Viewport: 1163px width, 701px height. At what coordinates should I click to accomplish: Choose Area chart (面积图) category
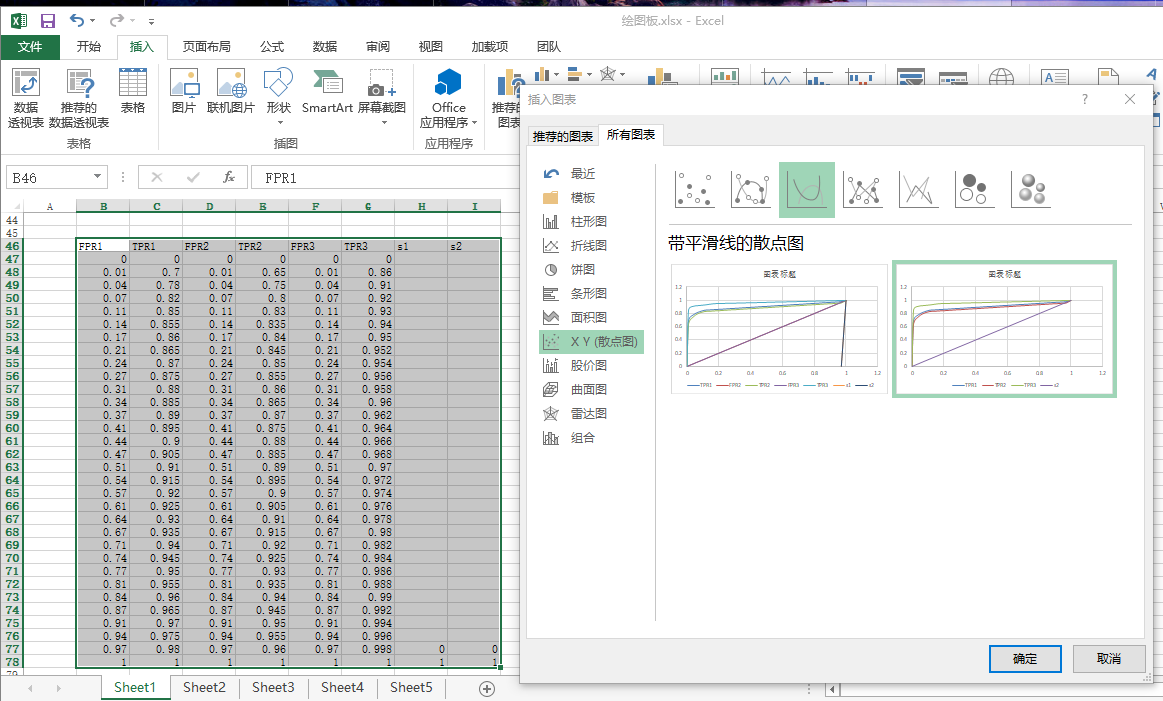coord(590,317)
